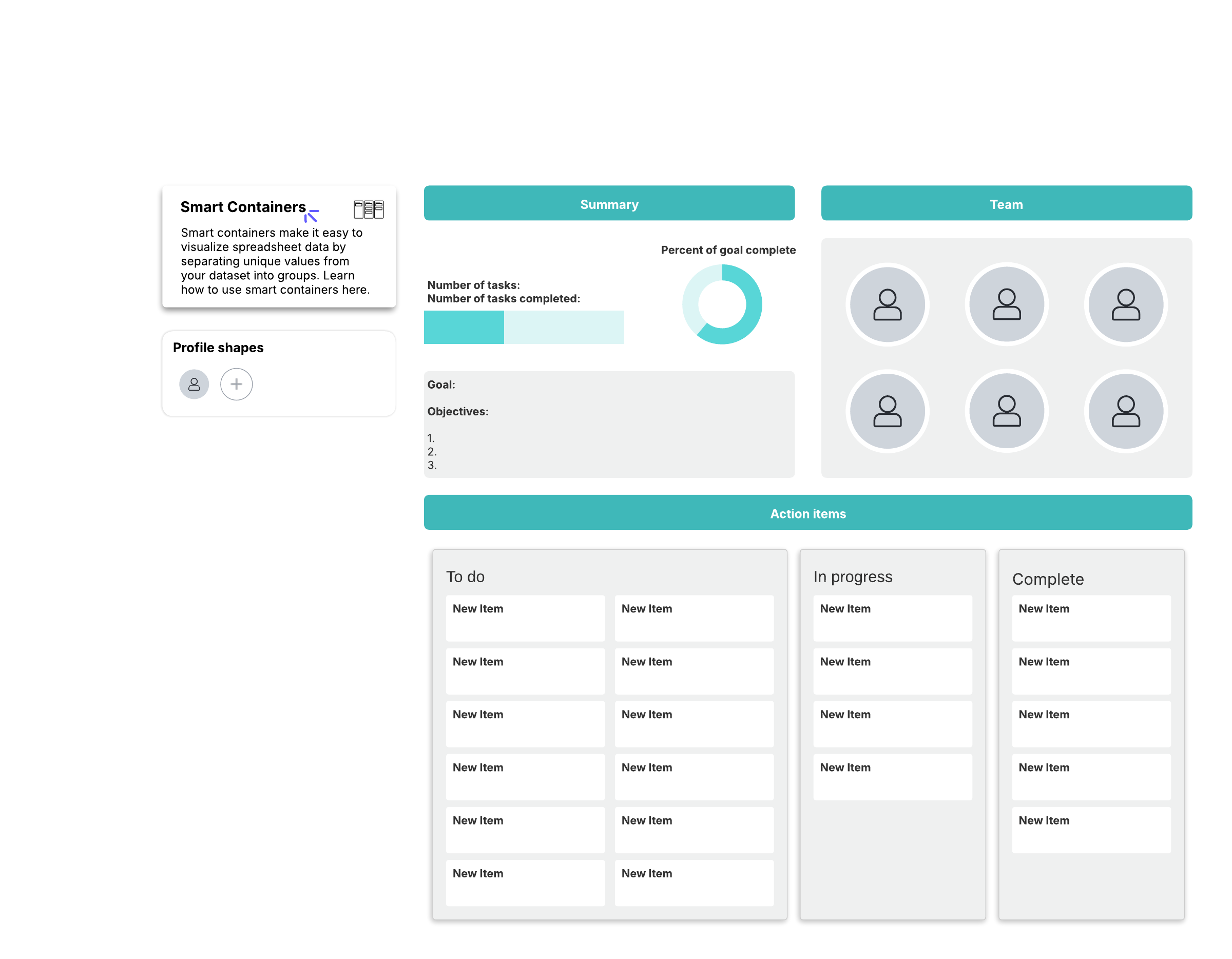Click the plus circle to add profile shape
This screenshot has width=1232, height=959.
point(236,384)
